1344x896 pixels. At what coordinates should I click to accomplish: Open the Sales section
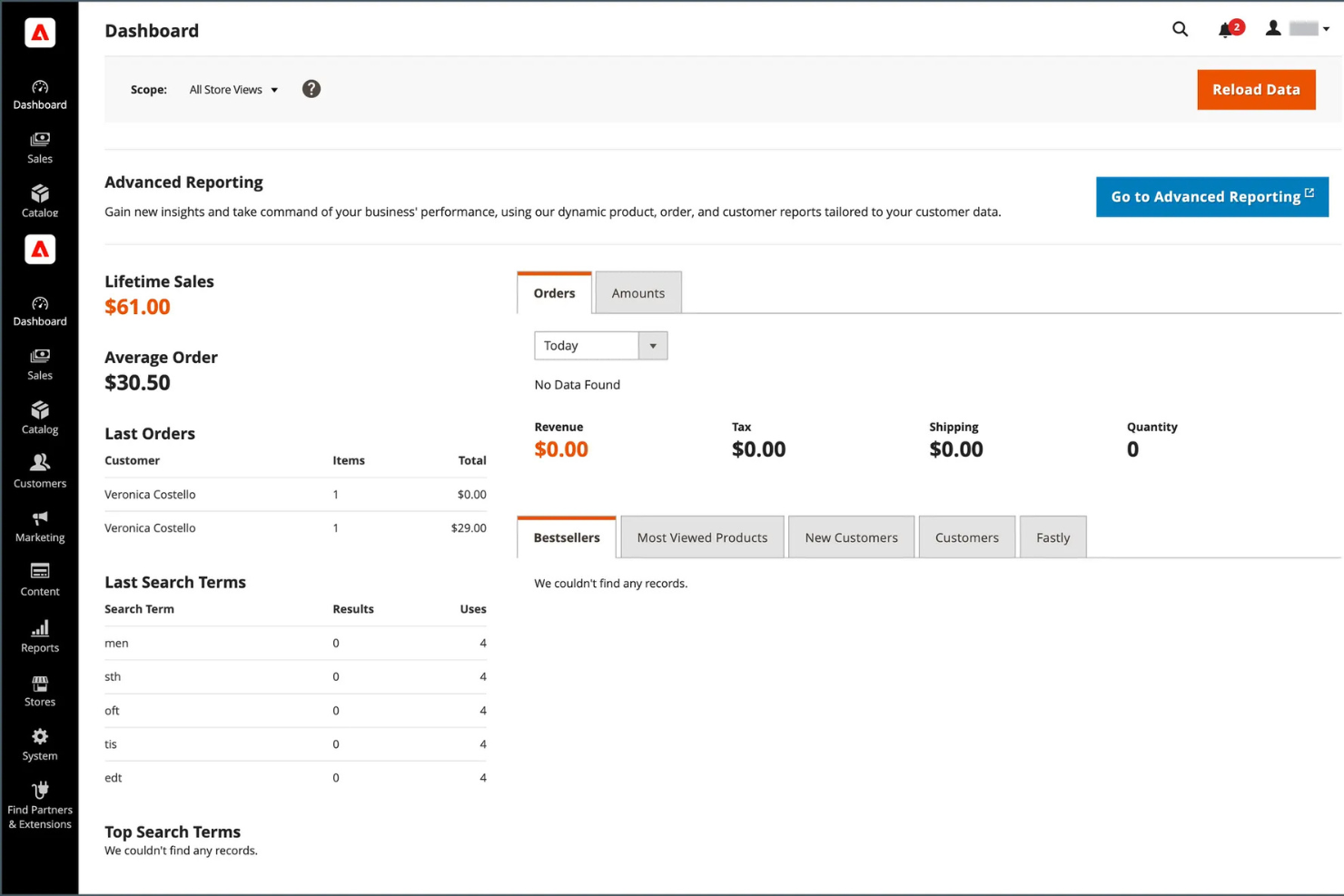[39, 363]
